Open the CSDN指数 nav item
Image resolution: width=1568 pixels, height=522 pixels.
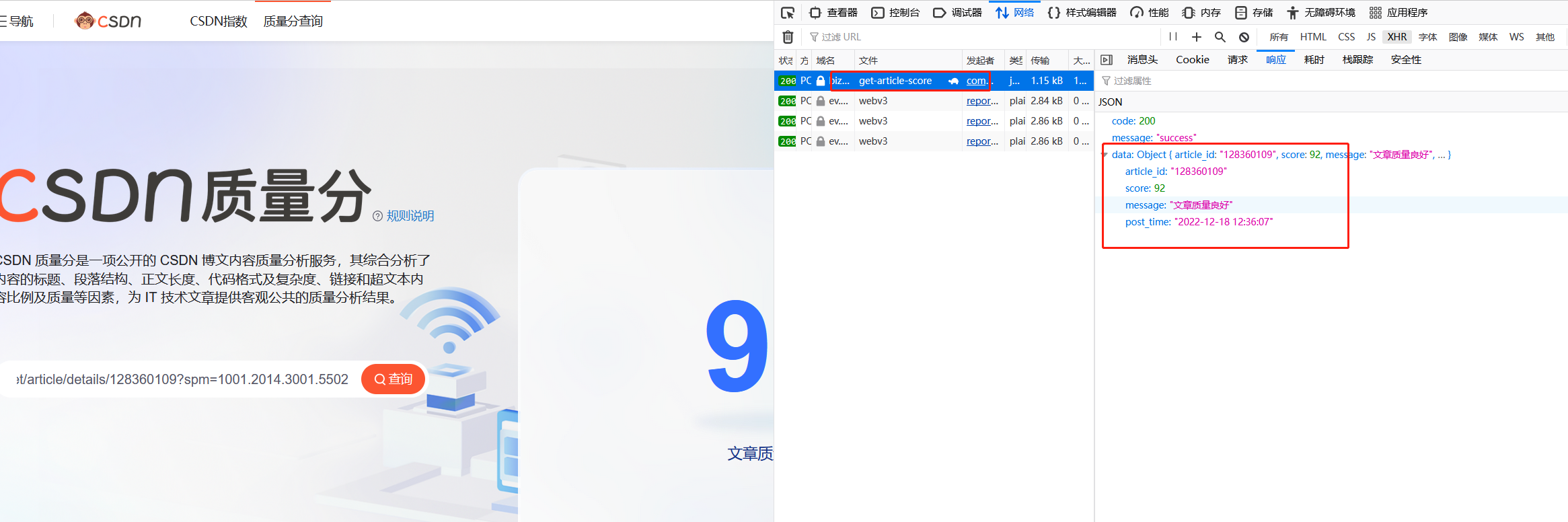point(219,22)
